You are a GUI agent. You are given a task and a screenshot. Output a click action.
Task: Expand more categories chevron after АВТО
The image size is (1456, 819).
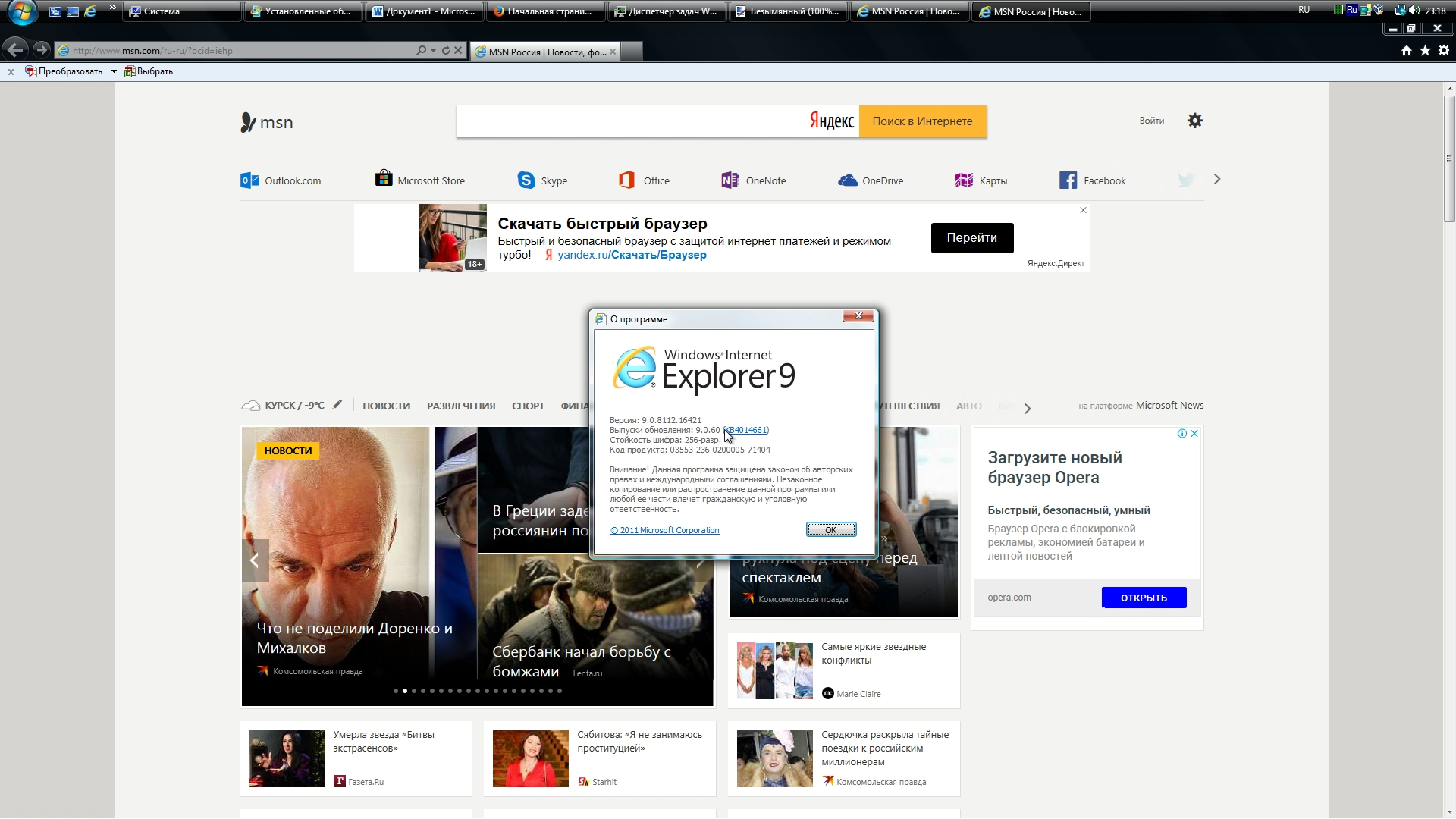[1028, 408]
